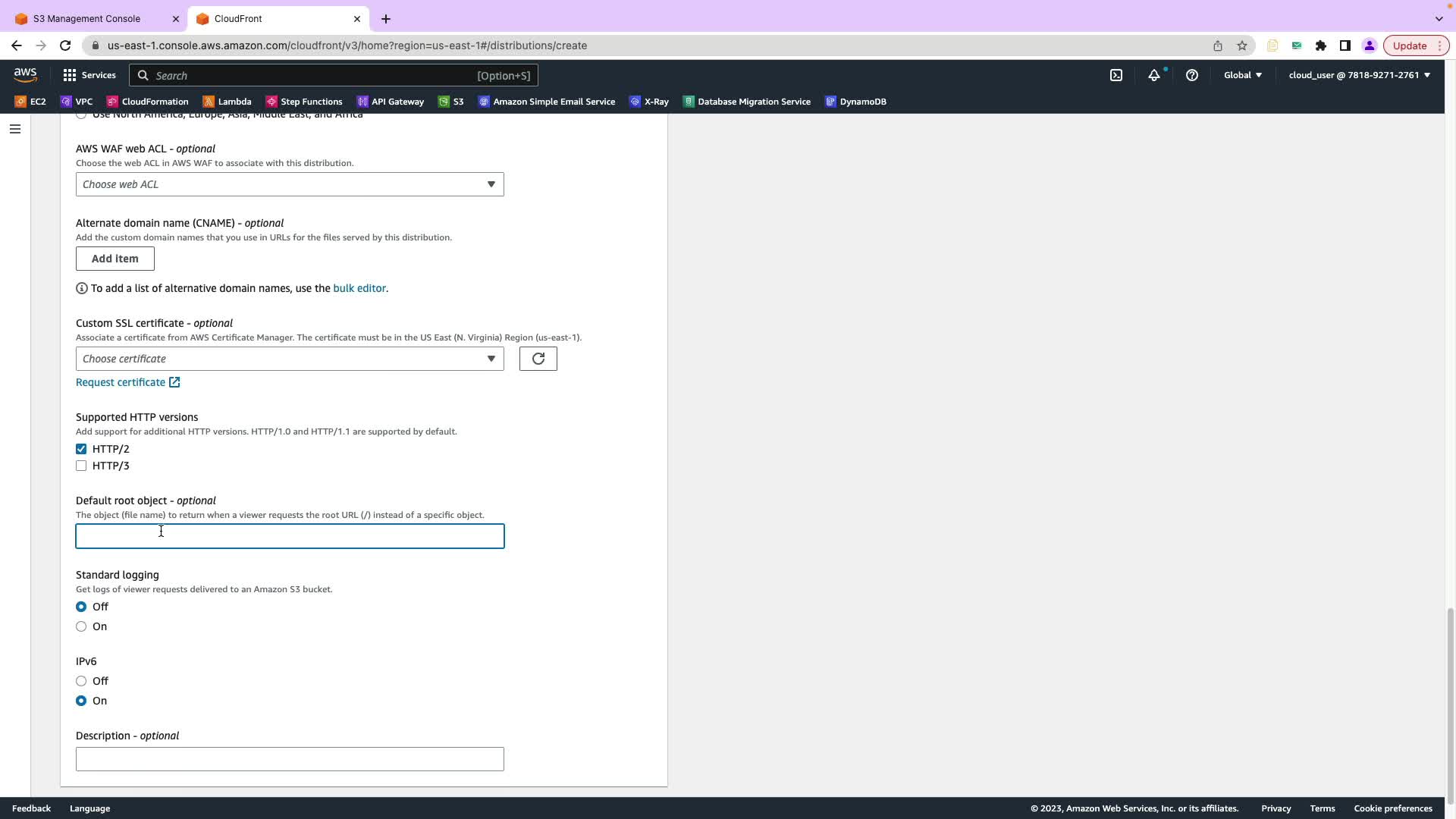Refresh the SSL certificate list

538,359
